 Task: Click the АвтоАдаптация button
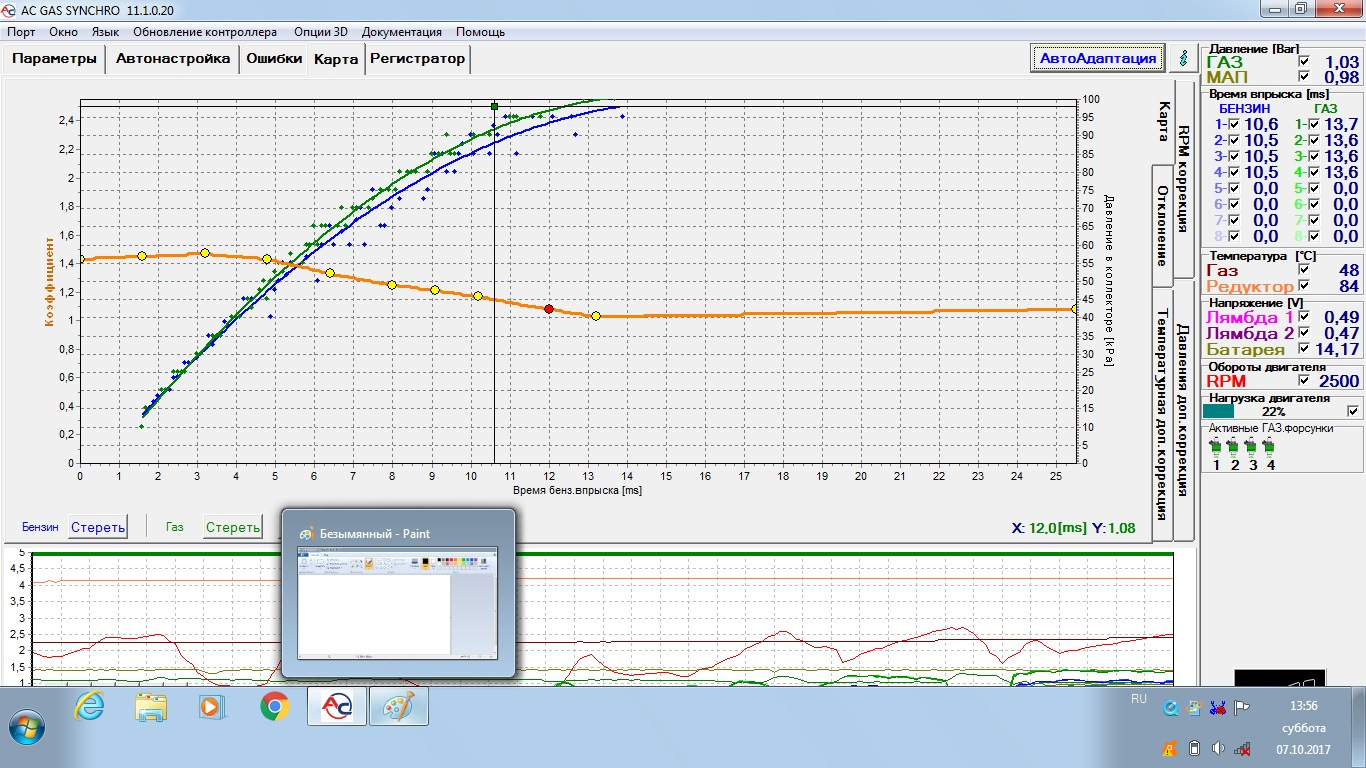tap(1098, 58)
